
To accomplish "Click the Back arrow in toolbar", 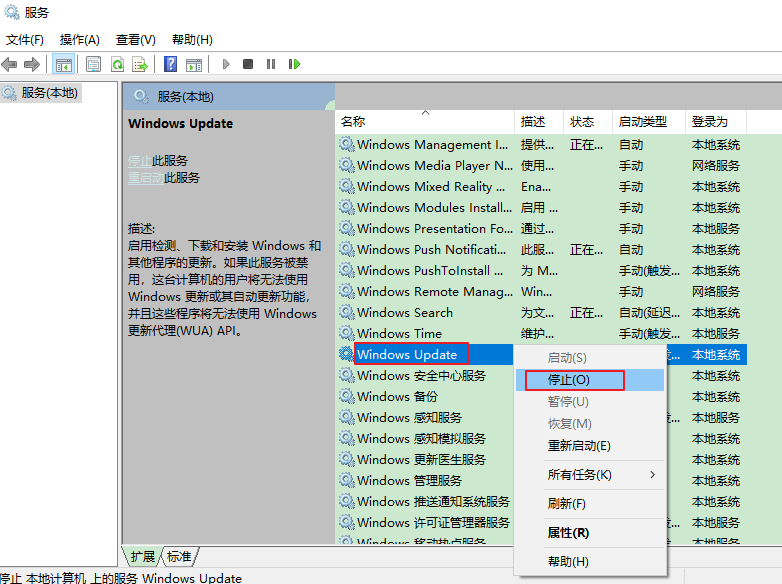I will click(x=9, y=64).
